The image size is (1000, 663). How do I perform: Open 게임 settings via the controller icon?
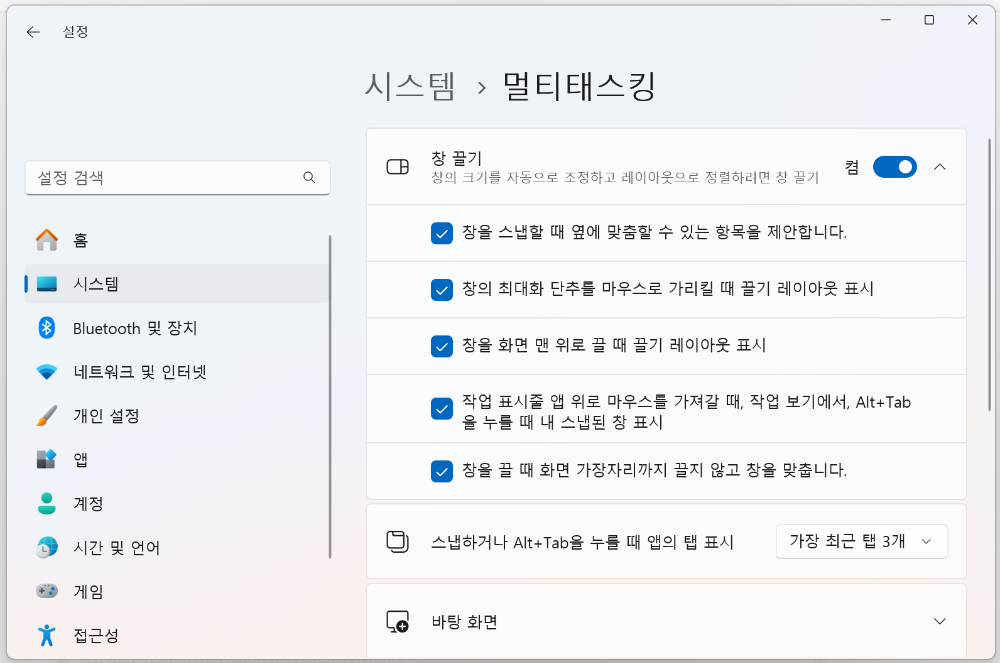(47, 591)
